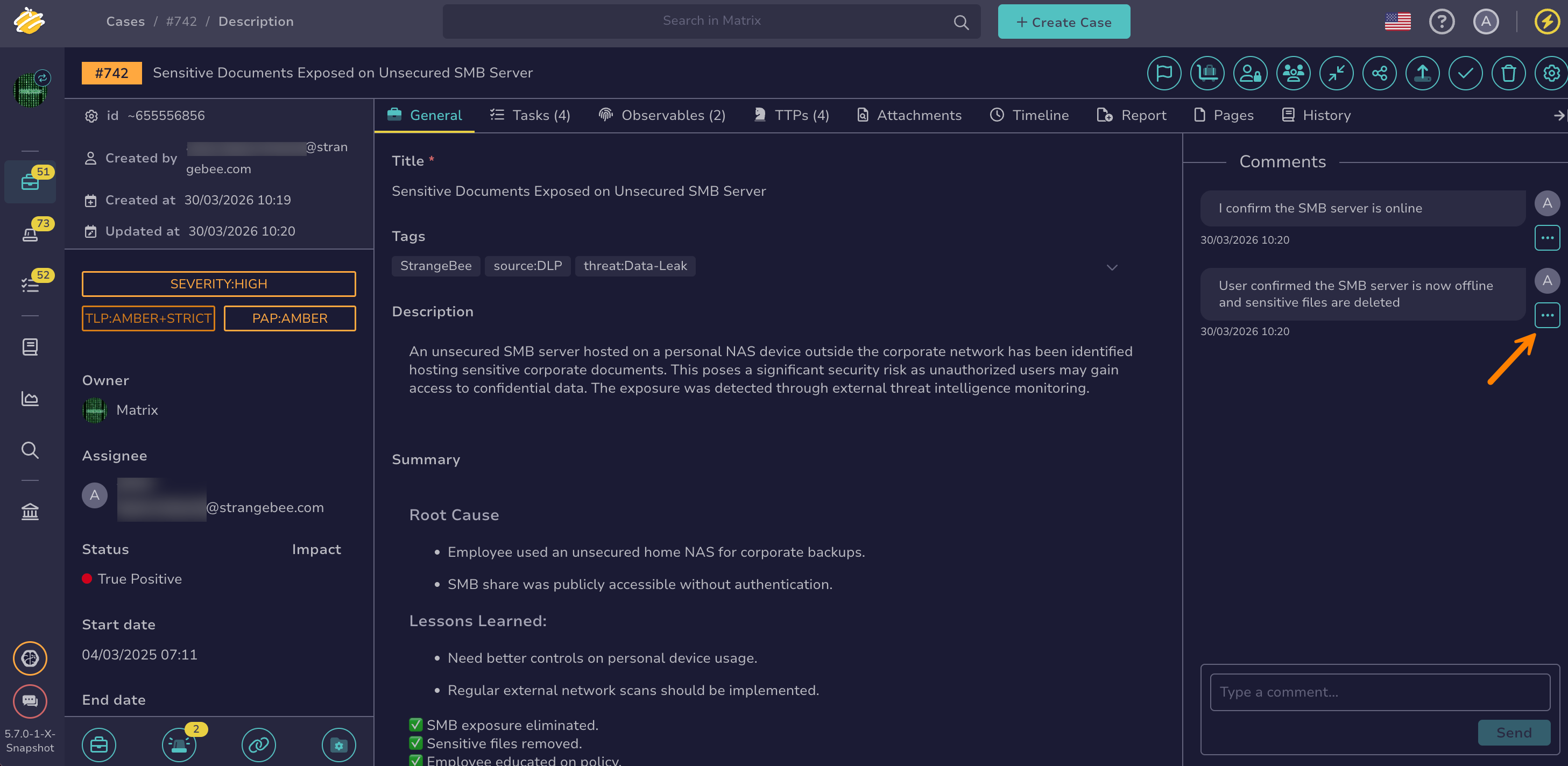Viewport: 1568px width, 766px height.
Task: Toggle the PAP:AMBER badge
Action: (289, 318)
